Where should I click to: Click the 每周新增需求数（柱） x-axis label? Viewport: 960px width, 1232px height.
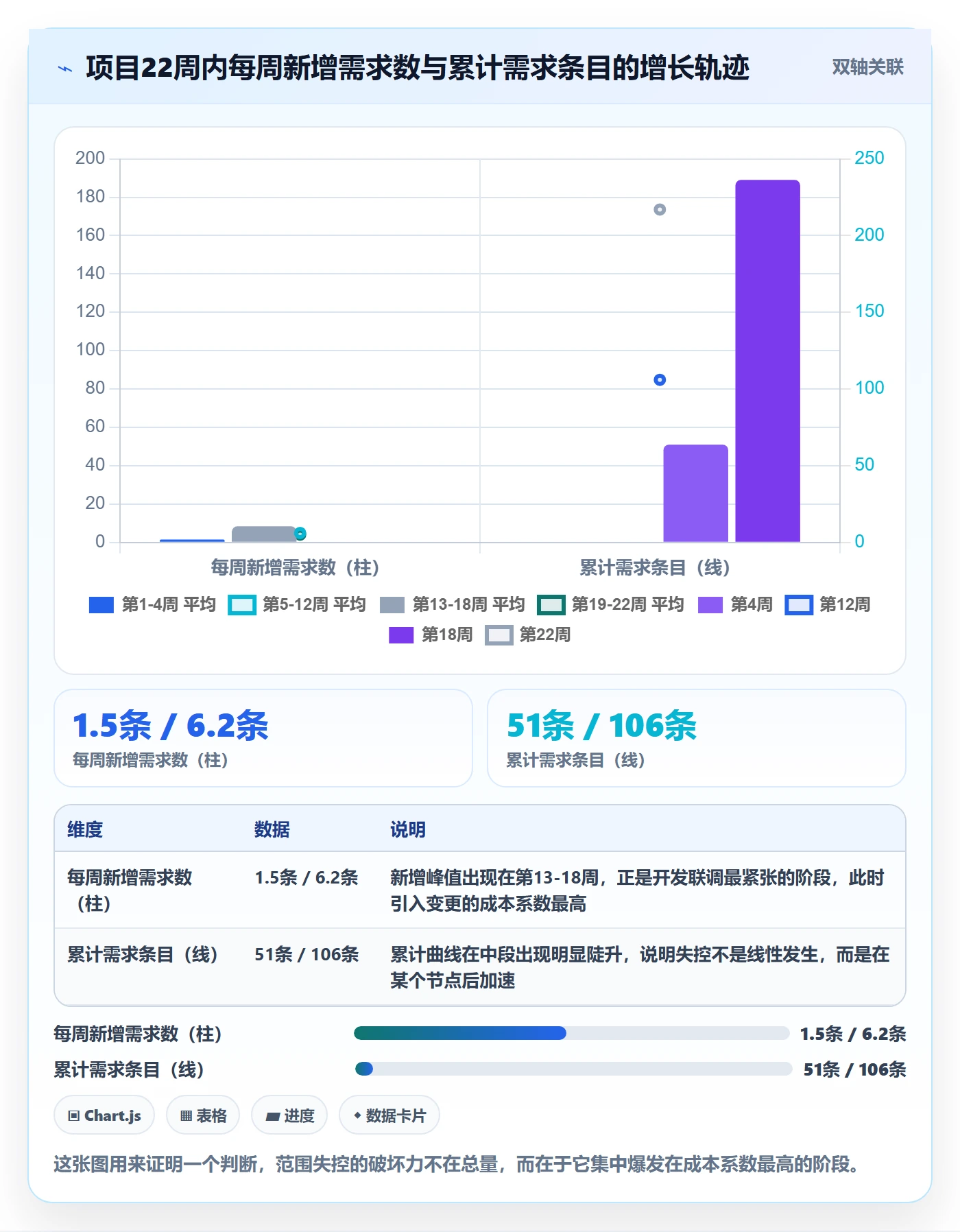[x=296, y=567]
